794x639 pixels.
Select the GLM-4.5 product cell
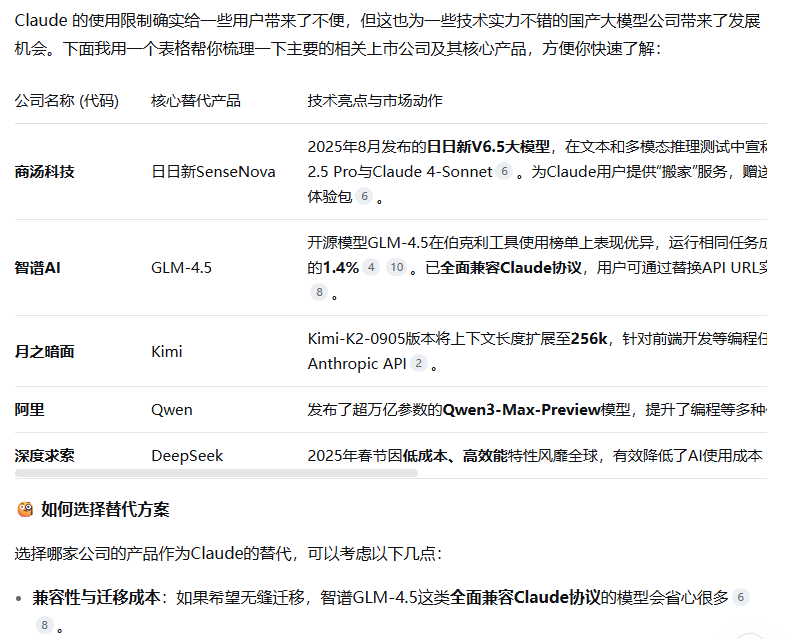tap(181, 267)
